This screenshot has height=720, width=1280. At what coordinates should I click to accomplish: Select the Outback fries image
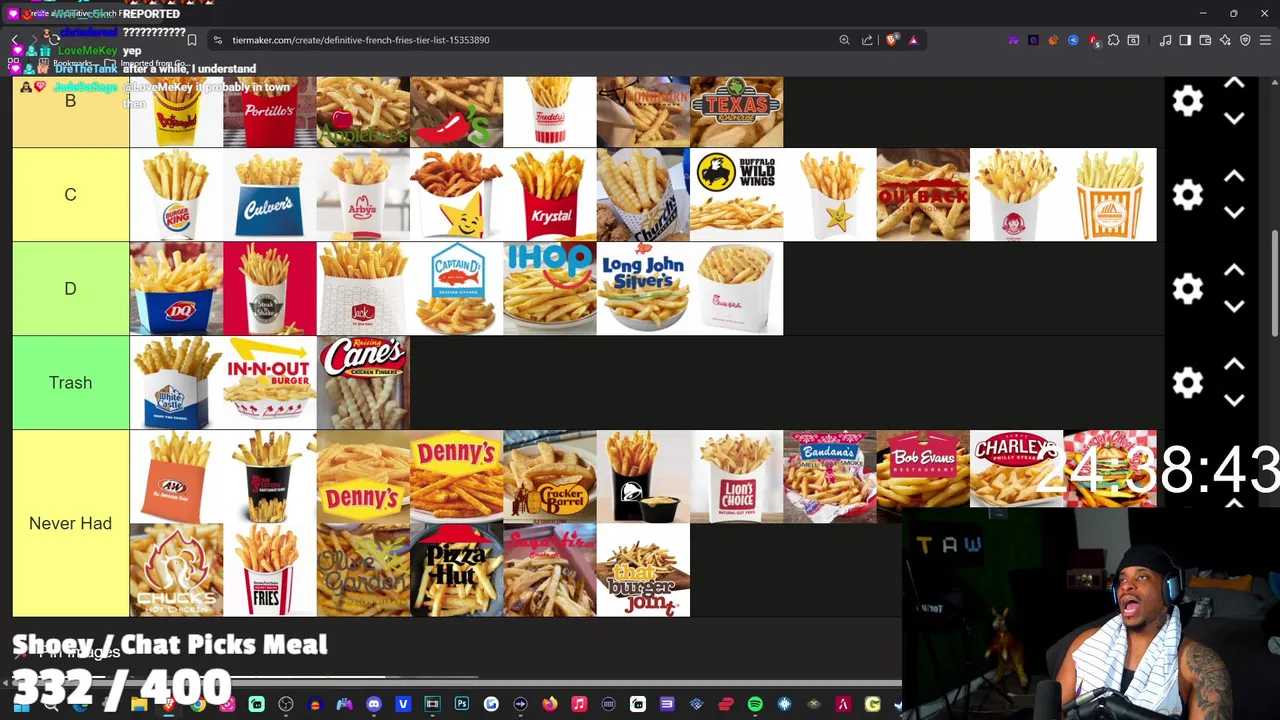pyautogui.click(x=923, y=195)
